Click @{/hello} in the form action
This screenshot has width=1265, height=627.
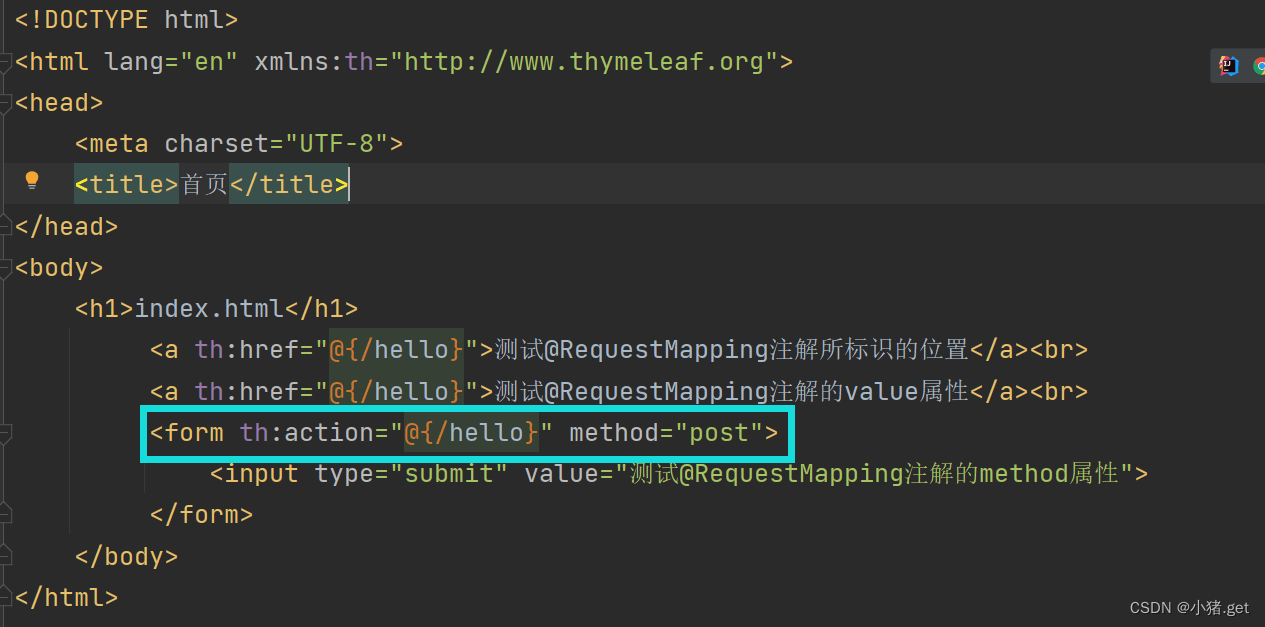coord(470,433)
